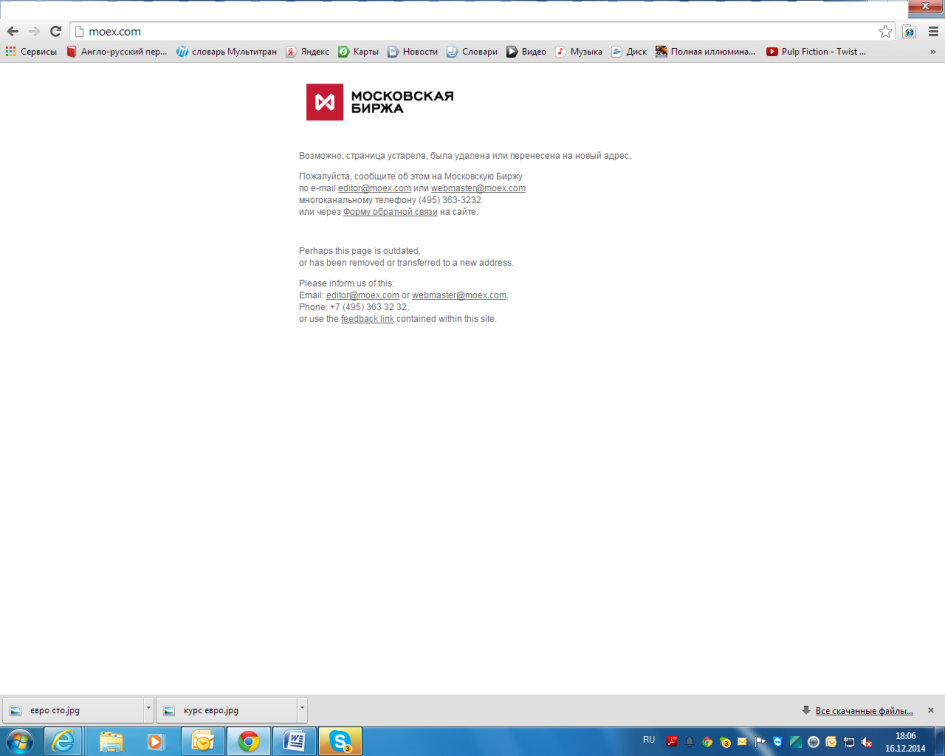Expand options arrow for евро сто.jpg
Viewport: 945px width, 756px height.
(x=148, y=710)
